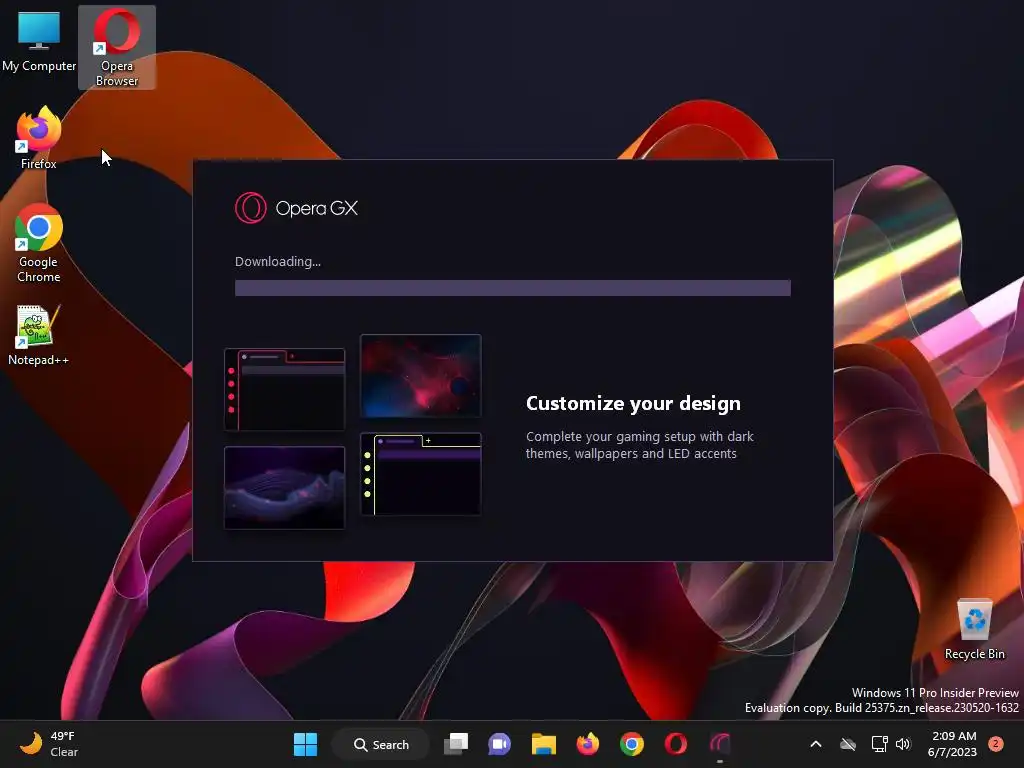Viewport: 1024px width, 768px height.
Task: Launch Firefox from the taskbar
Action: [x=588, y=744]
